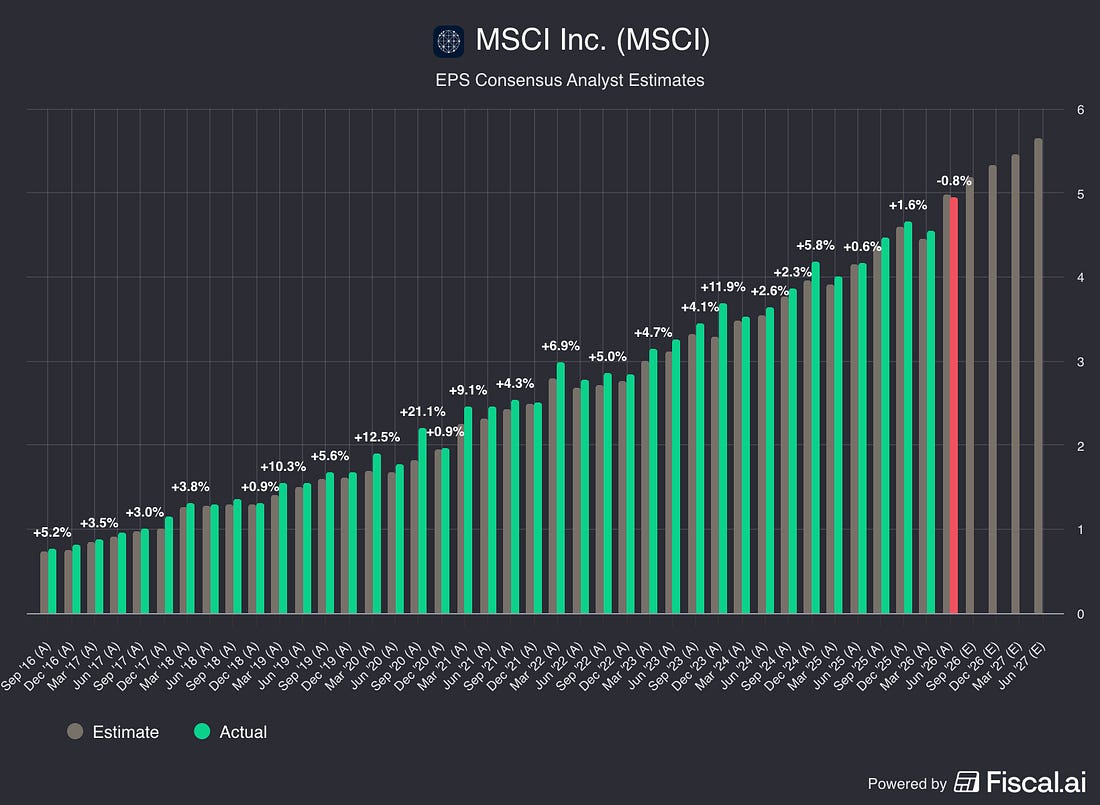Image resolution: width=1100 pixels, height=805 pixels.
Task: Toggle the Estimate legend series
Action: pos(113,731)
